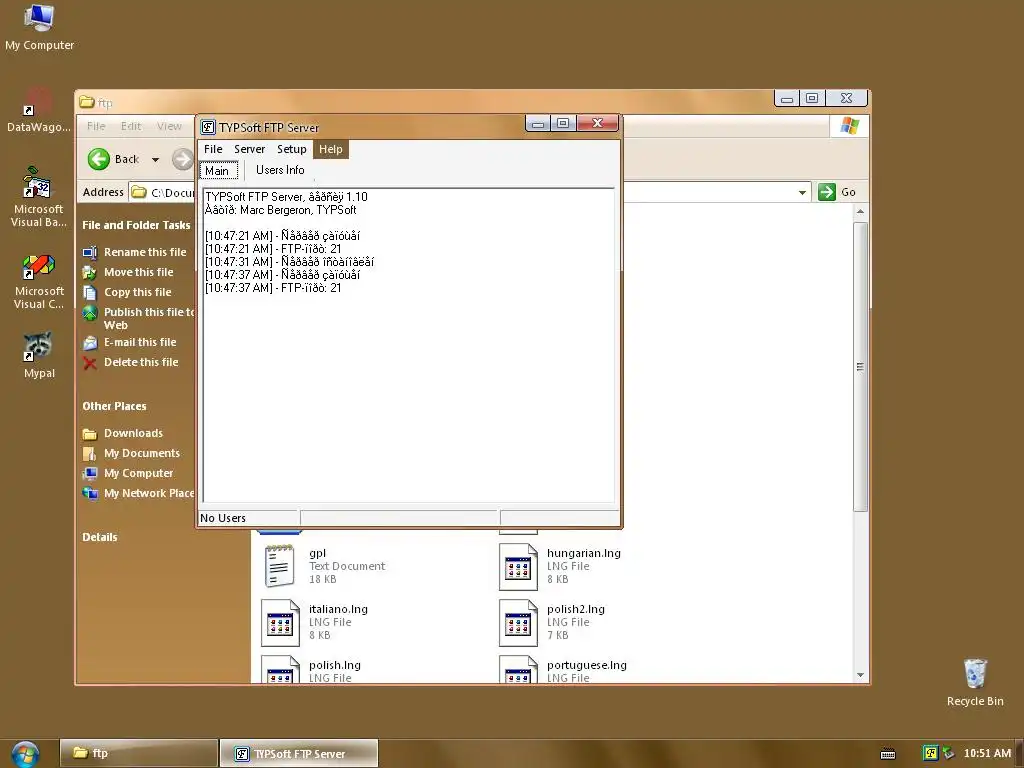The height and width of the screenshot is (768, 1024).
Task: Click the ftp window scrollbar down arrow
Action: pyautogui.click(x=860, y=675)
